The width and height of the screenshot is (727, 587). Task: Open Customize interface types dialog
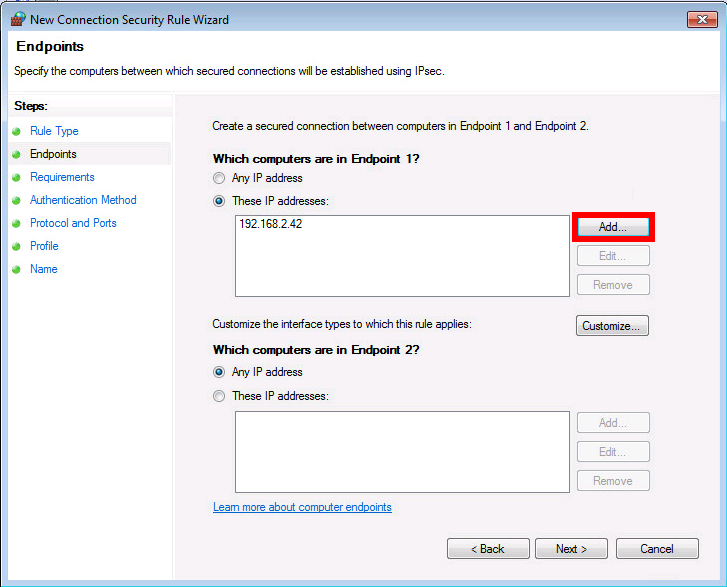click(x=612, y=326)
